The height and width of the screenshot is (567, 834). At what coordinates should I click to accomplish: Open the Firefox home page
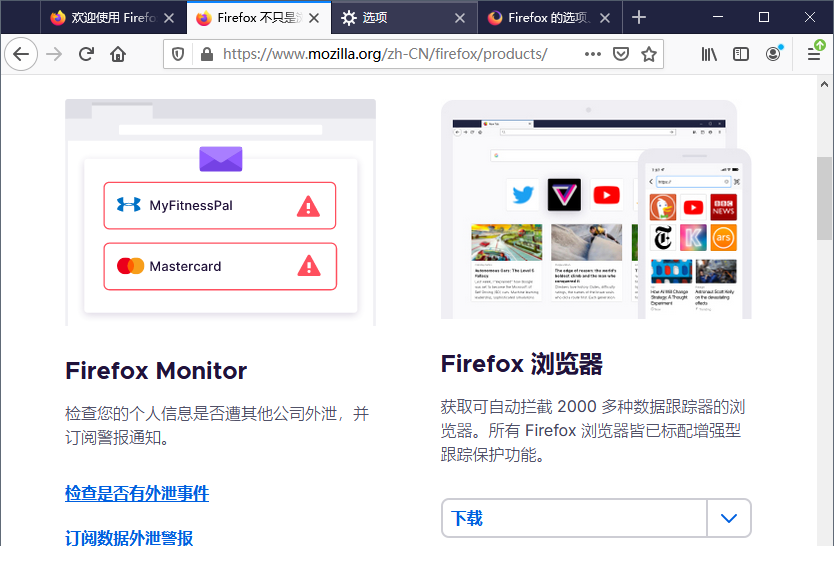[118, 54]
